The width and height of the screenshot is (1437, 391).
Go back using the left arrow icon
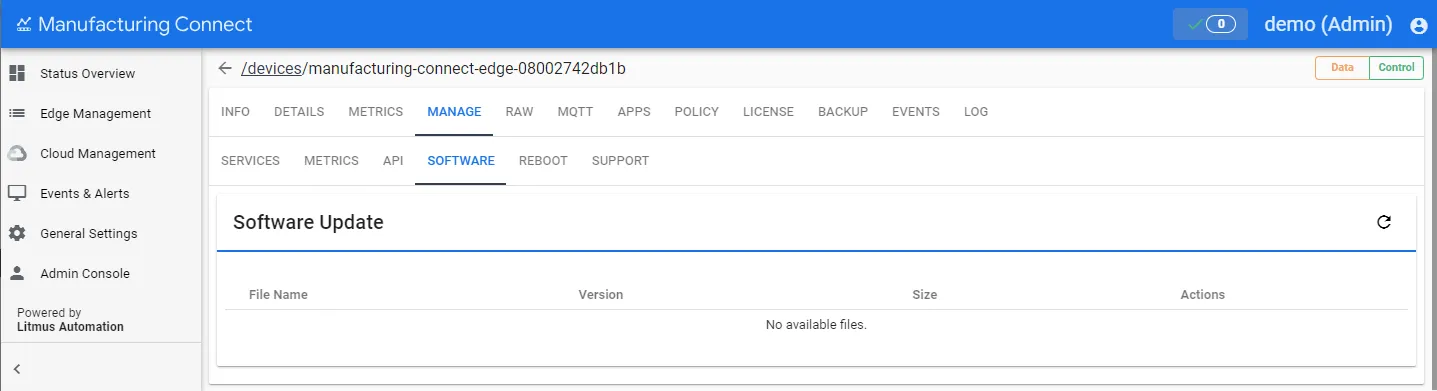(225, 68)
